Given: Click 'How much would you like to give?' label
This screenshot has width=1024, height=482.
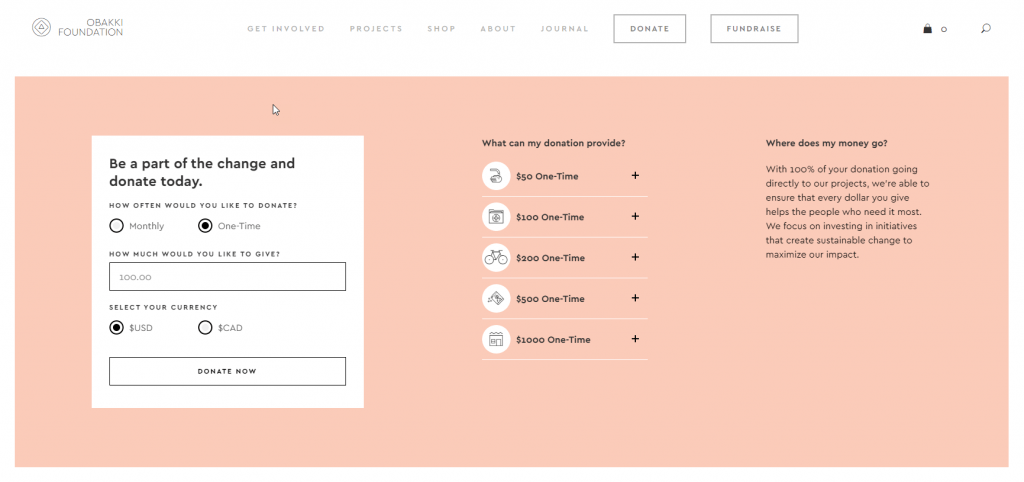Looking at the screenshot, I should tap(195, 254).
